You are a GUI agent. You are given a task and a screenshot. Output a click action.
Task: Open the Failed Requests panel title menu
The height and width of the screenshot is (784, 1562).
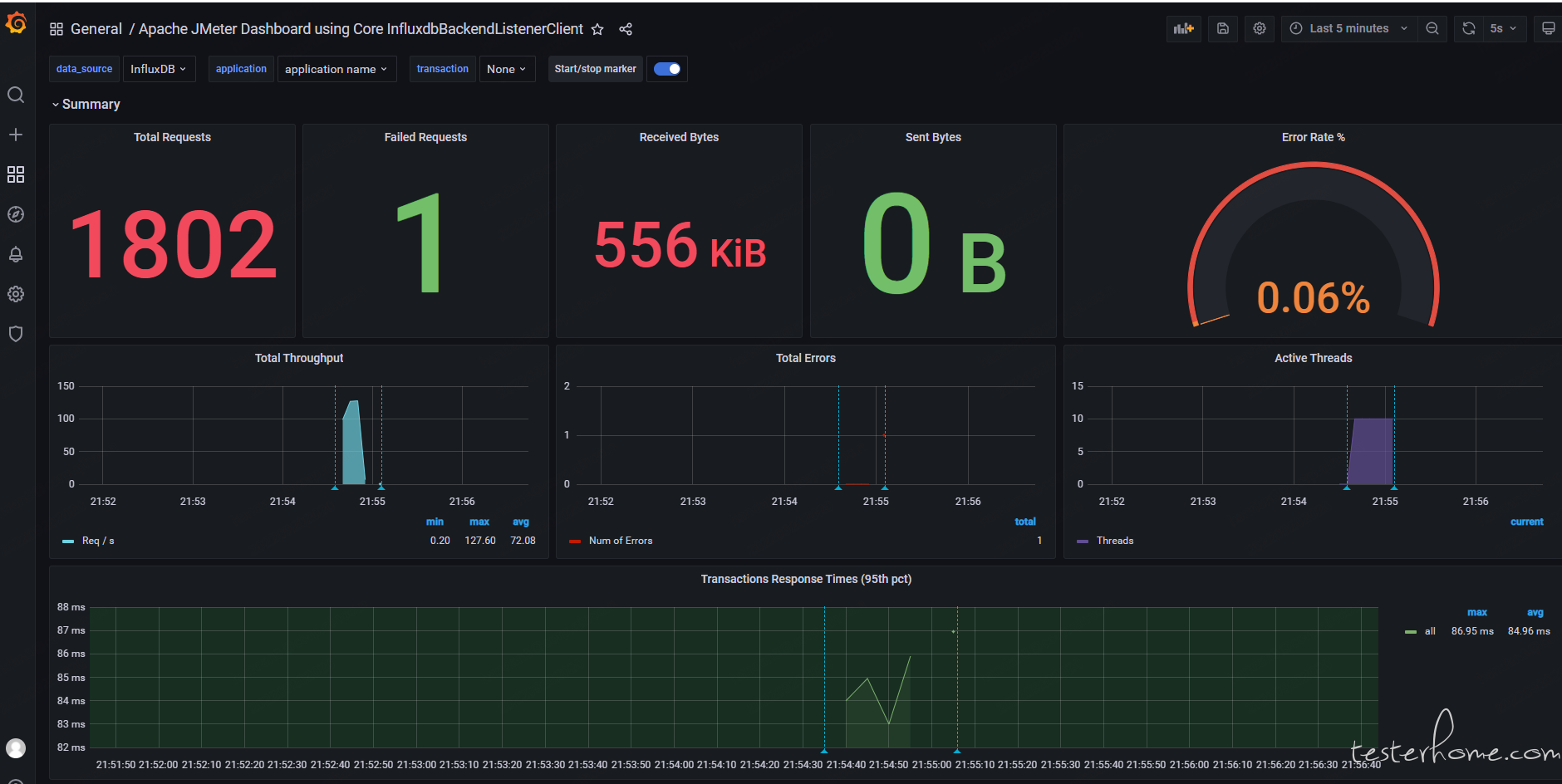click(x=425, y=137)
